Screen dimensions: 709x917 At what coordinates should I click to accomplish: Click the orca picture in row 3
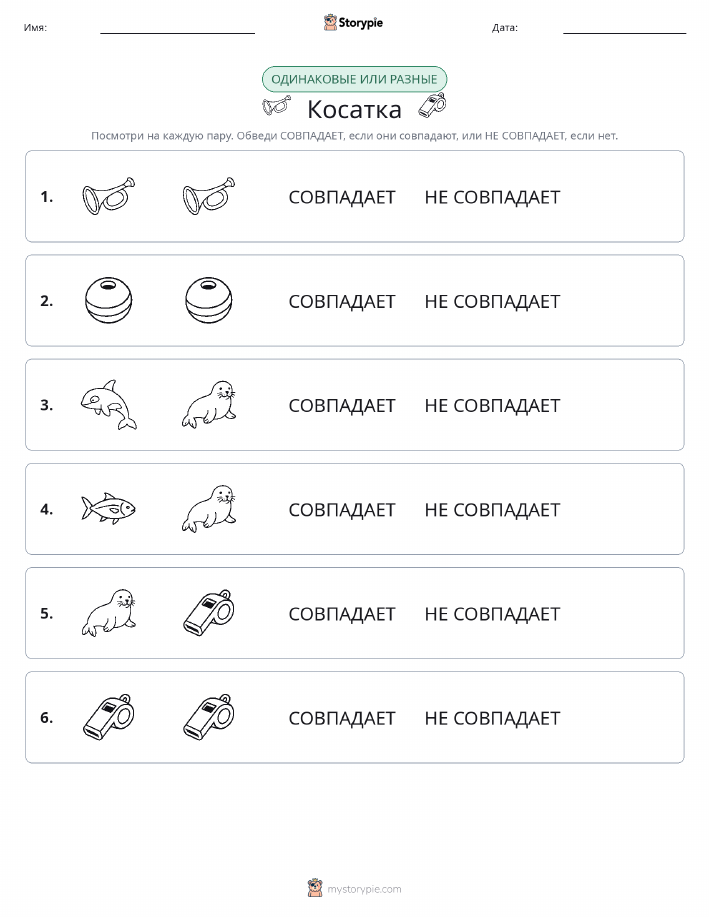(x=109, y=404)
